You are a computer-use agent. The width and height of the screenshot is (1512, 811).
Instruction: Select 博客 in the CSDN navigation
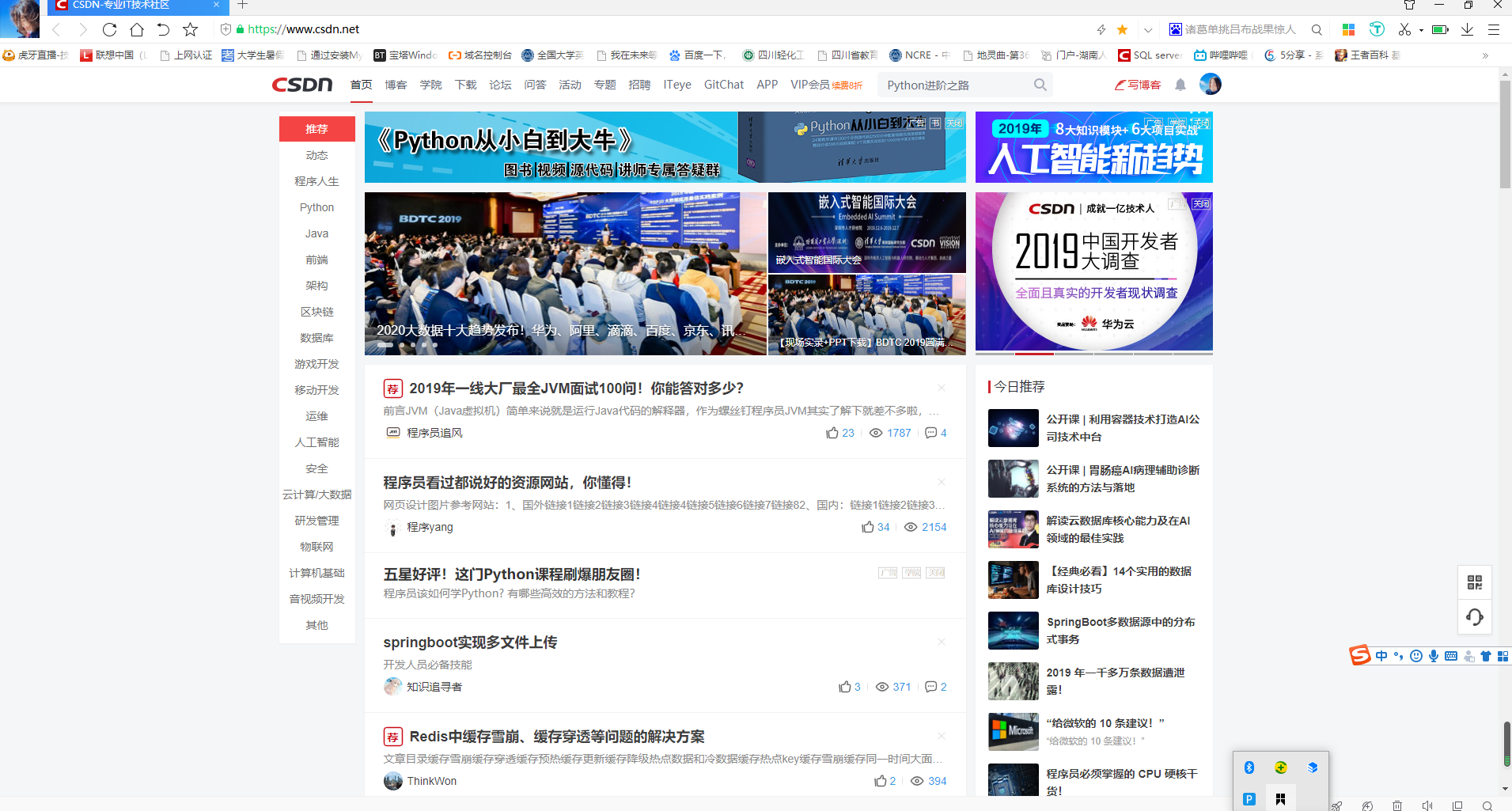tap(396, 85)
